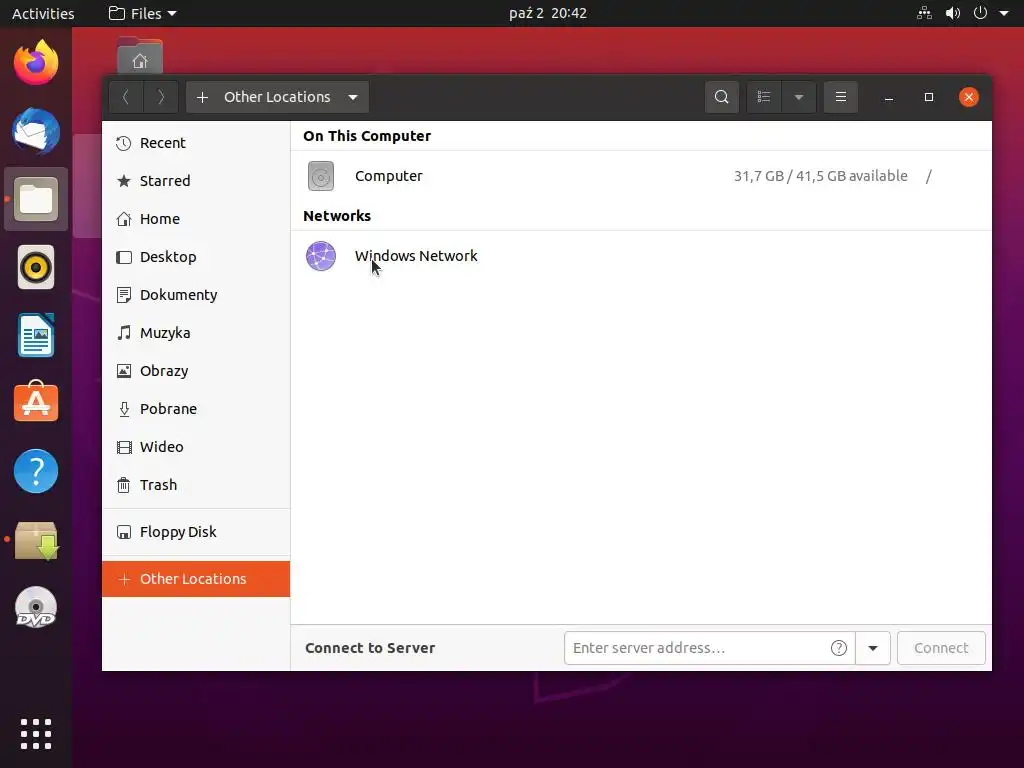
Task: Select Starred in the sidebar
Action: tap(196, 181)
